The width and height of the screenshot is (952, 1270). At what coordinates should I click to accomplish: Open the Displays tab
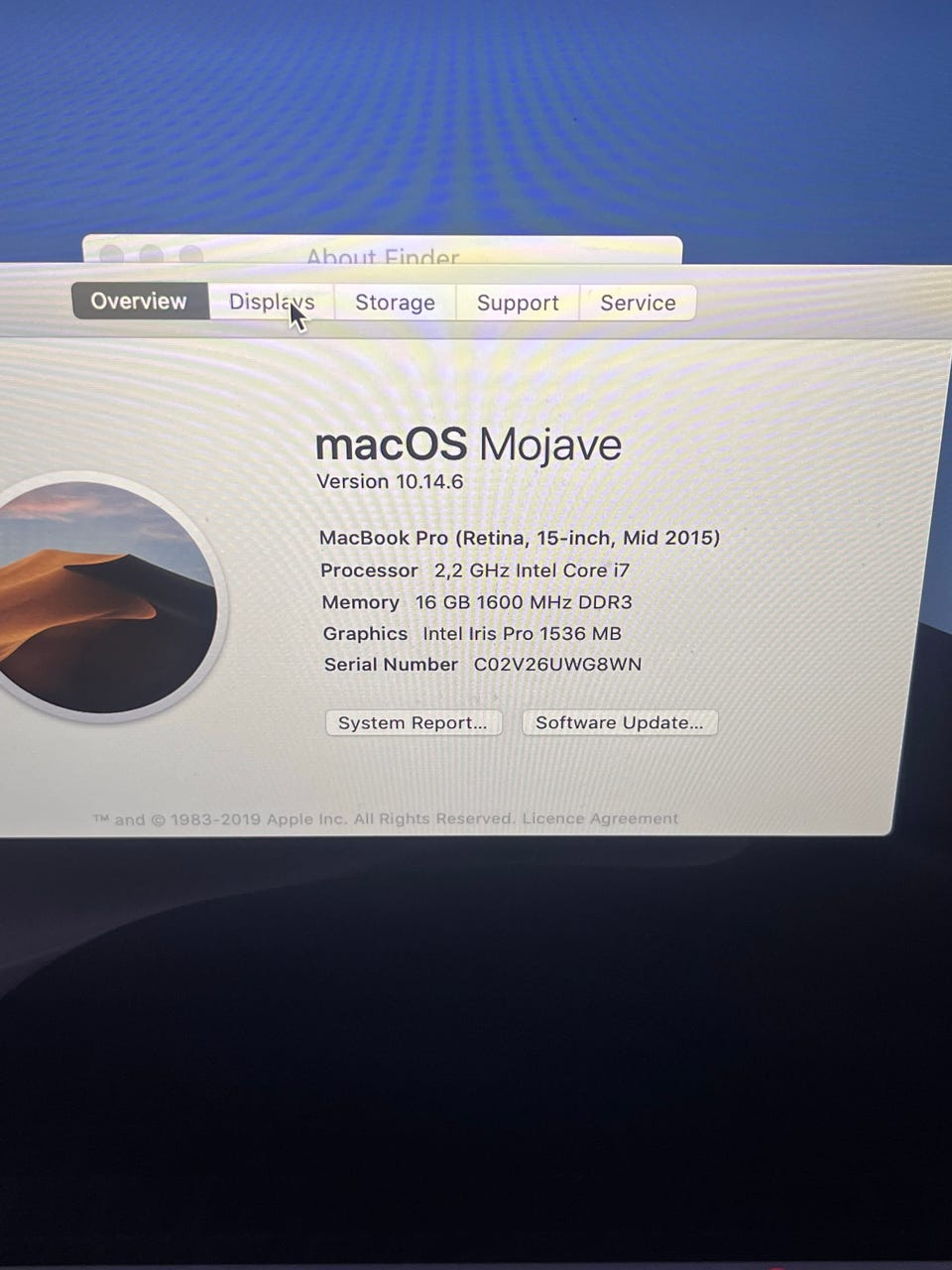272,302
